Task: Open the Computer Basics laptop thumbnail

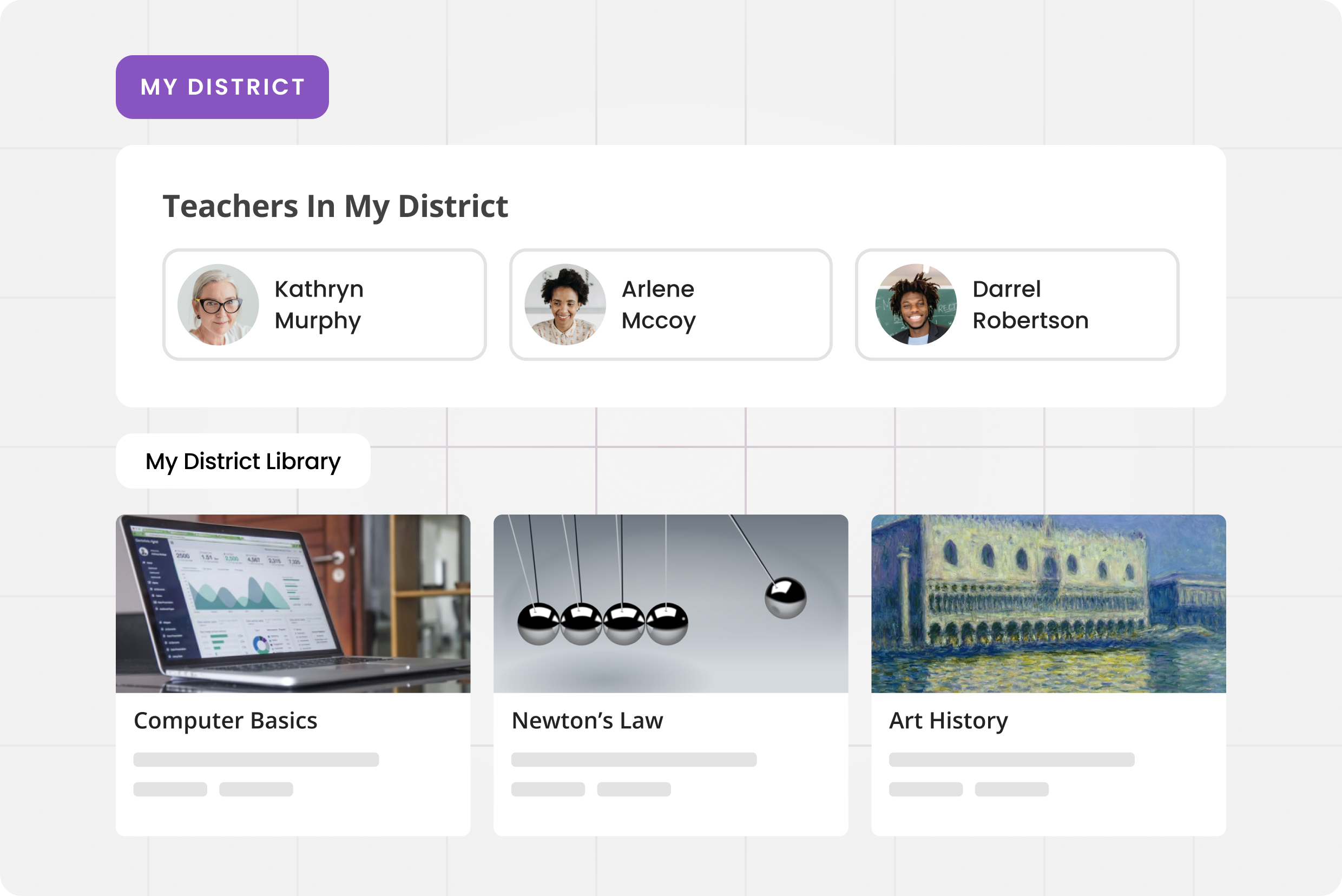Action: click(x=293, y=603)
